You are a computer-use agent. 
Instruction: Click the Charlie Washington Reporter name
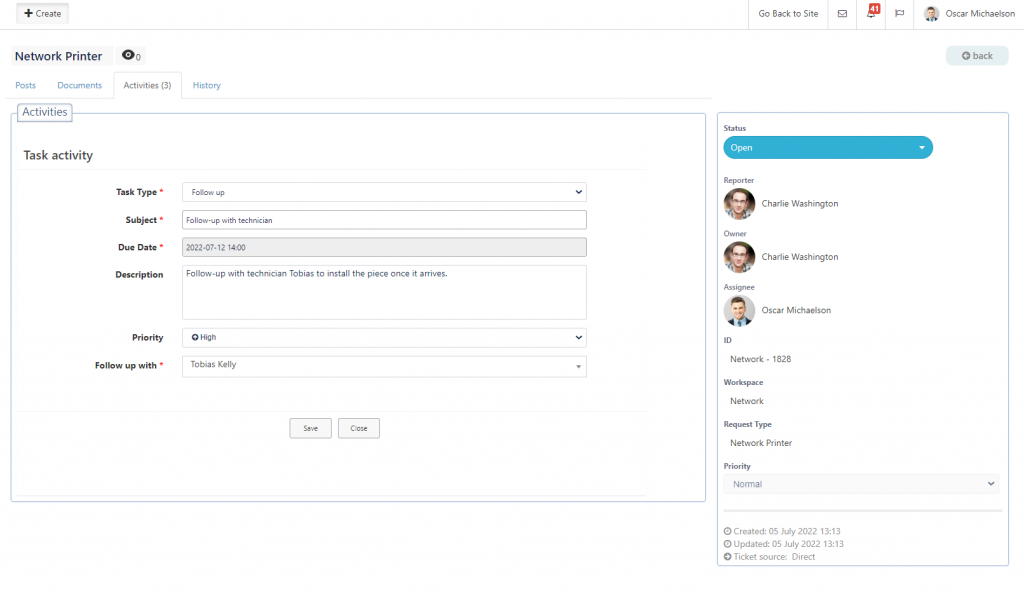pyautogui.click(x=799, y=204)
